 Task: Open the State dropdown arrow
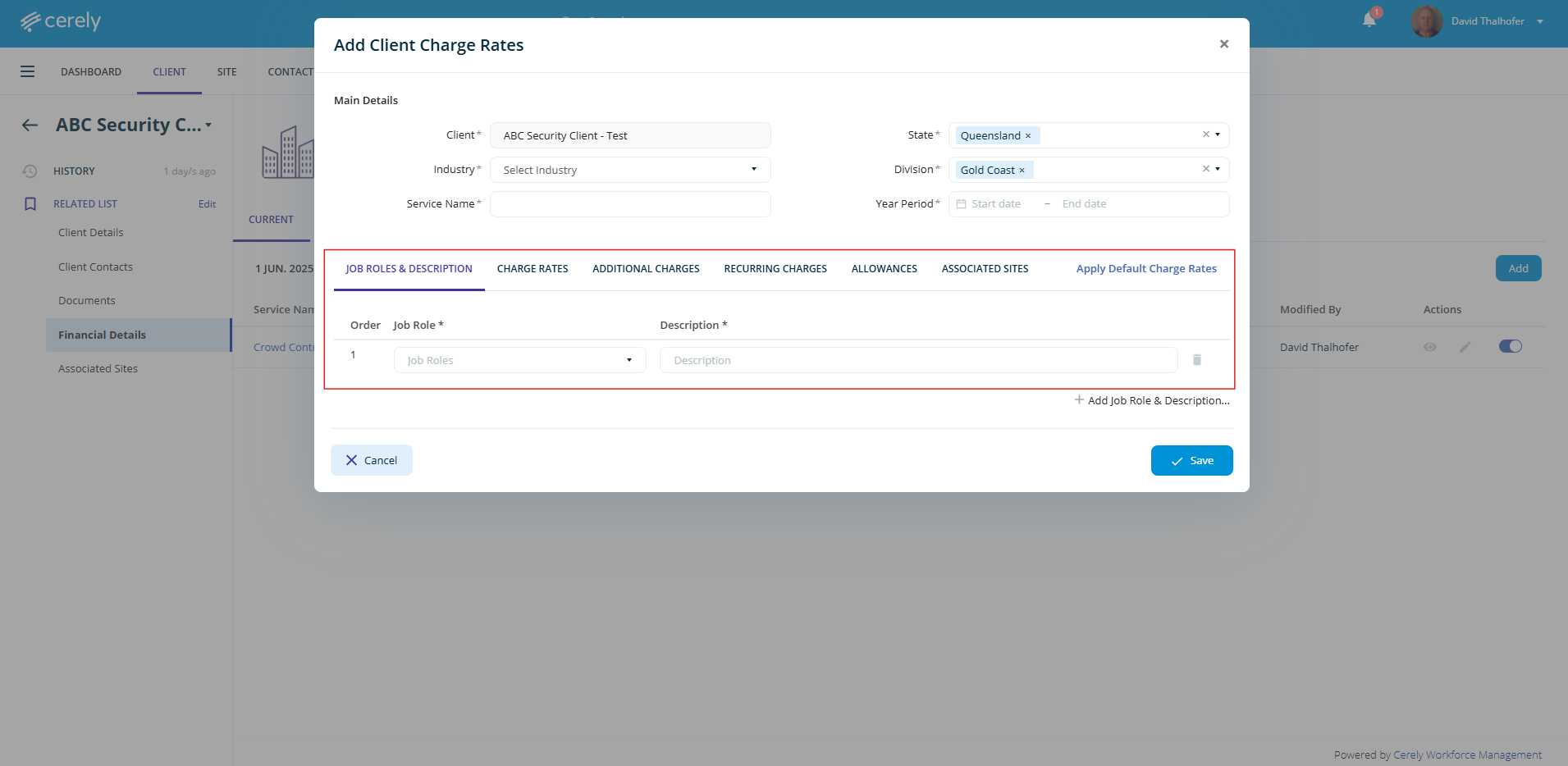click(x=1218, y=135)
